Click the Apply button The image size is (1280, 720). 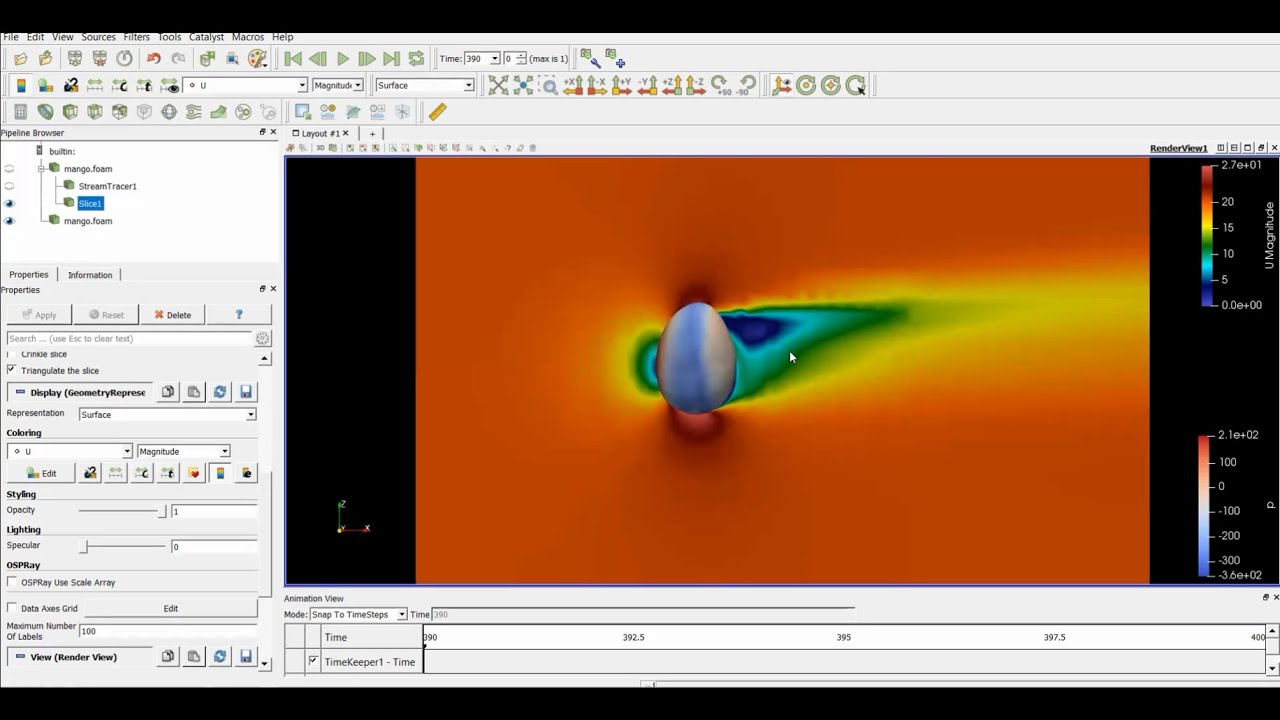point(40,315)
